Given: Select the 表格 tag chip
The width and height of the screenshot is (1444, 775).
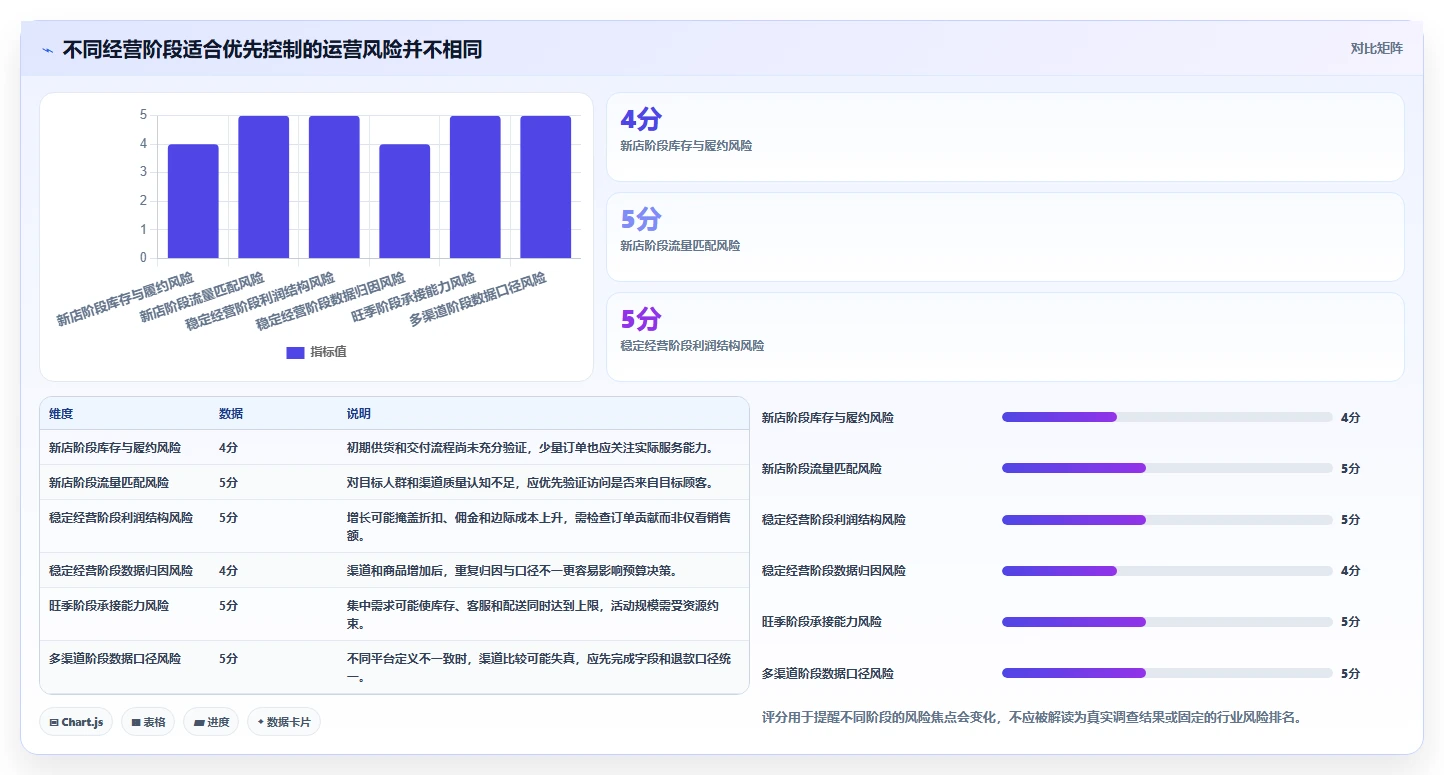Looking at the screenshot, I should (x=148, y=722).
